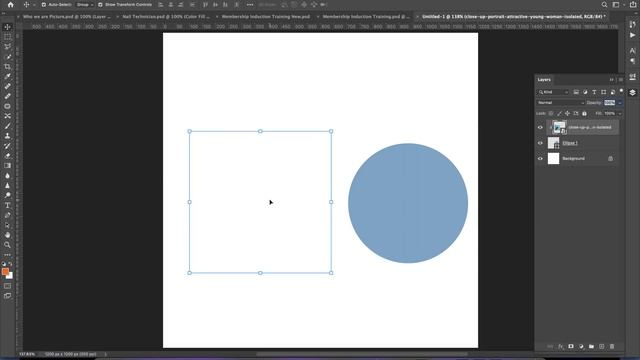640x360 pixels.
Task: Toggle Auto-Select checkbox
Action: 44,4
